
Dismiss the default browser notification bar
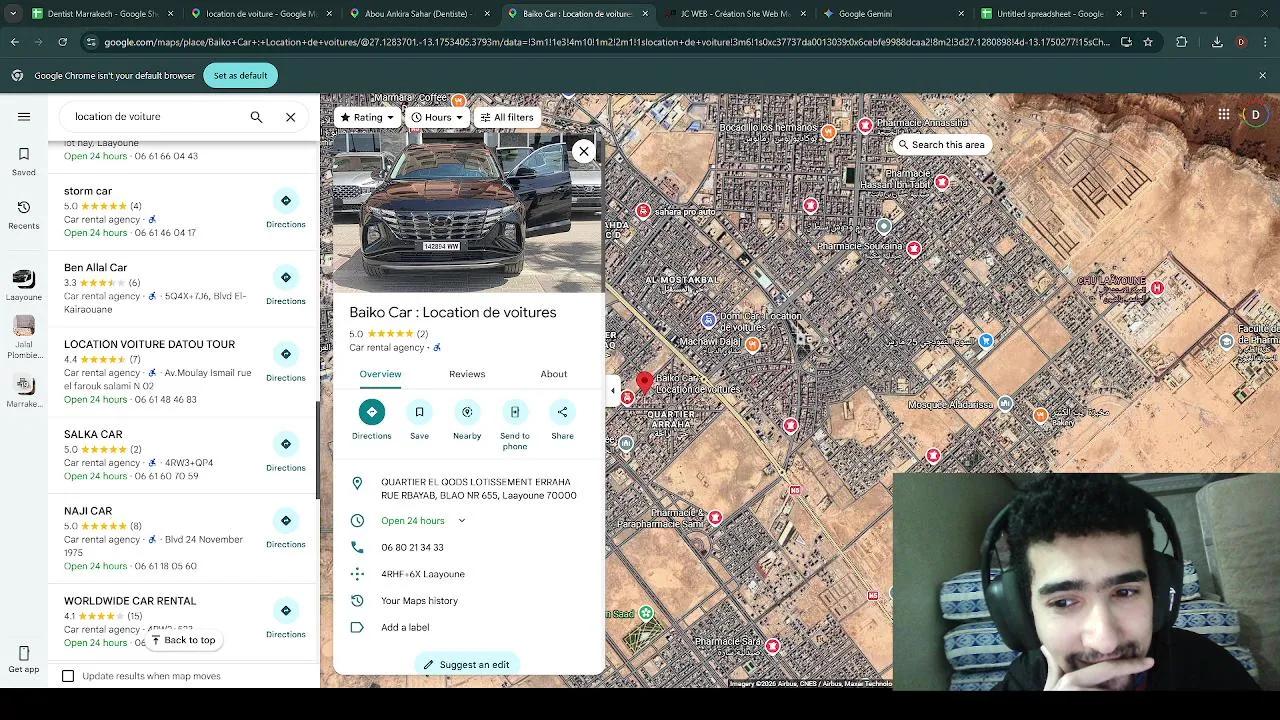pyautogui.click(x=1262, y=76)
